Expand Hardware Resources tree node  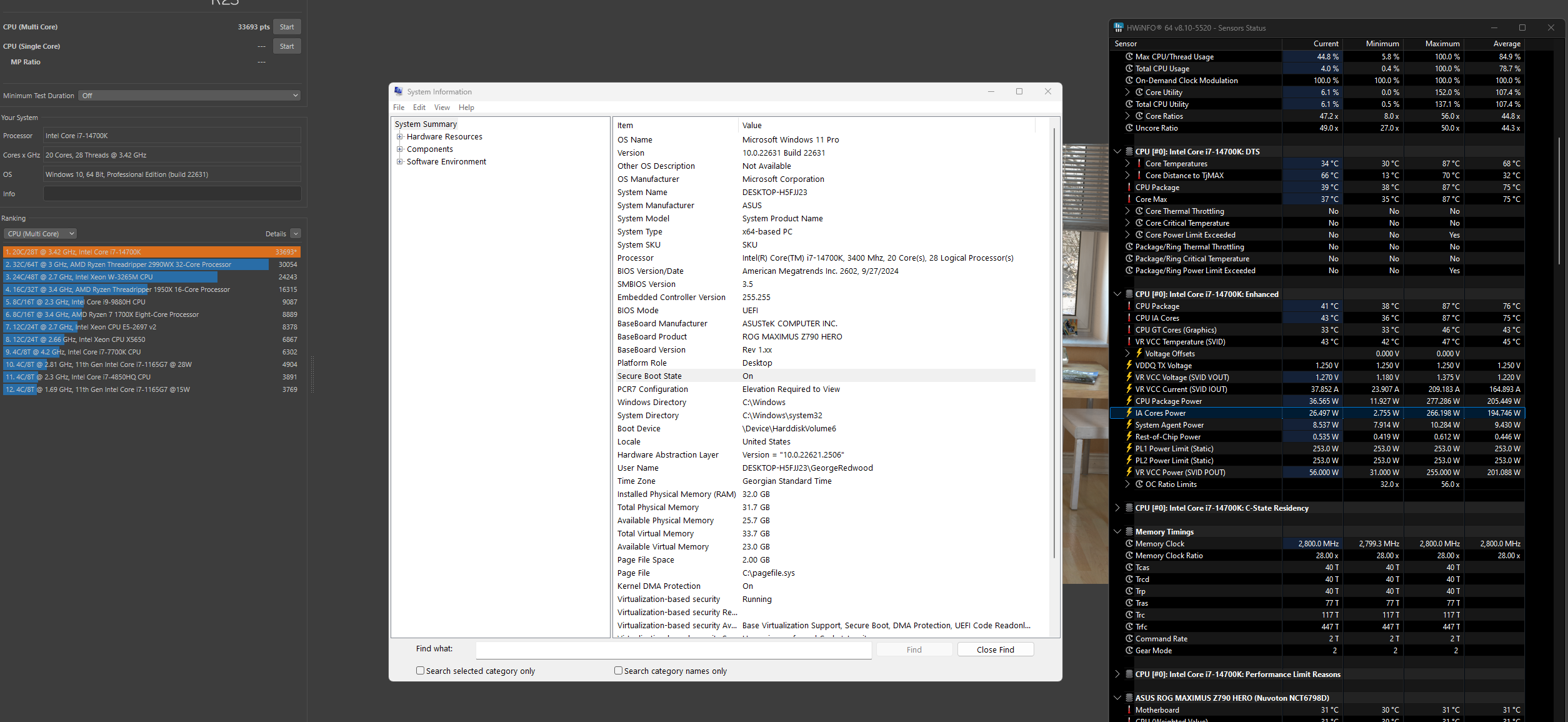(400, 136)
